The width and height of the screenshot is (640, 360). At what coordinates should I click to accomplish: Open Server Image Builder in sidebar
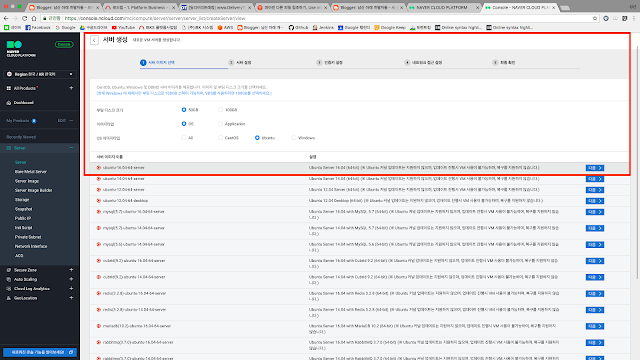click(x=33, y=190)
